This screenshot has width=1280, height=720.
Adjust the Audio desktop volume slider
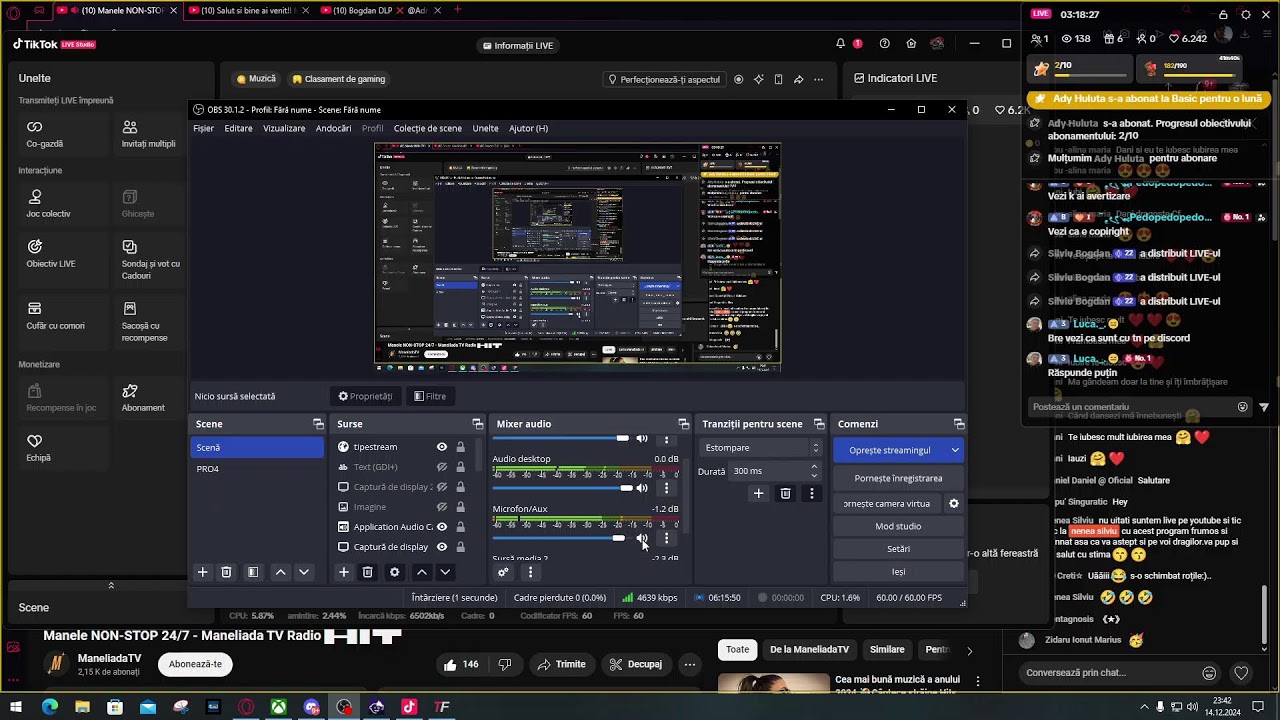626,488
